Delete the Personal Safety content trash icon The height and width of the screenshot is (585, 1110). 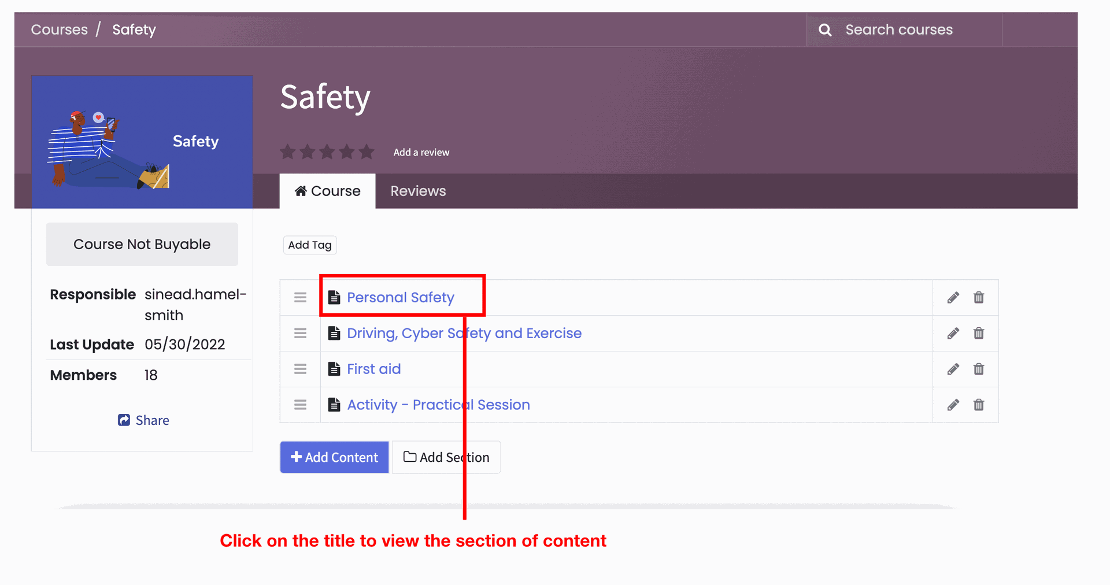click(979, 297)
